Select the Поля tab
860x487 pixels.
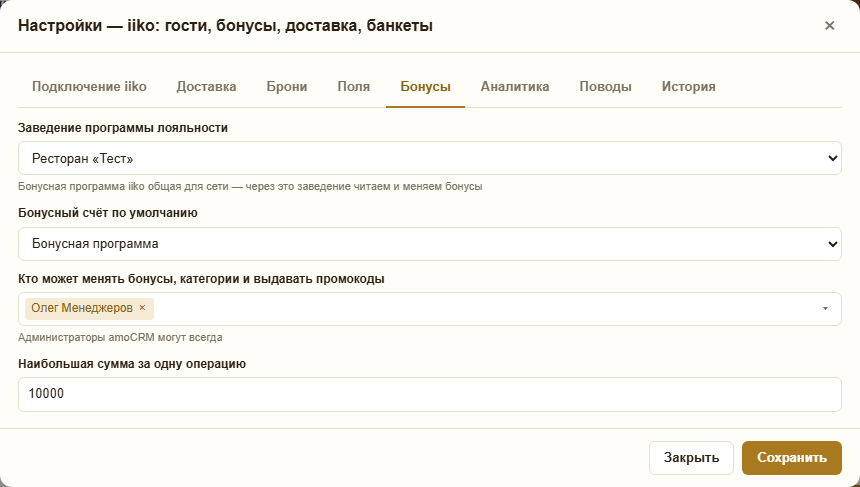[x=354, y=86]
